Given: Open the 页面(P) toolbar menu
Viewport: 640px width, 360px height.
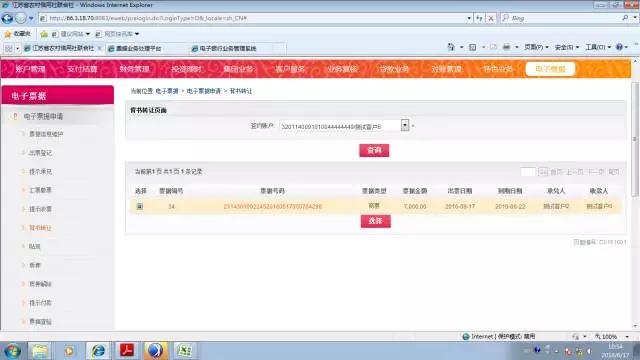Looking at the screenshot, I should coord(536,47).
